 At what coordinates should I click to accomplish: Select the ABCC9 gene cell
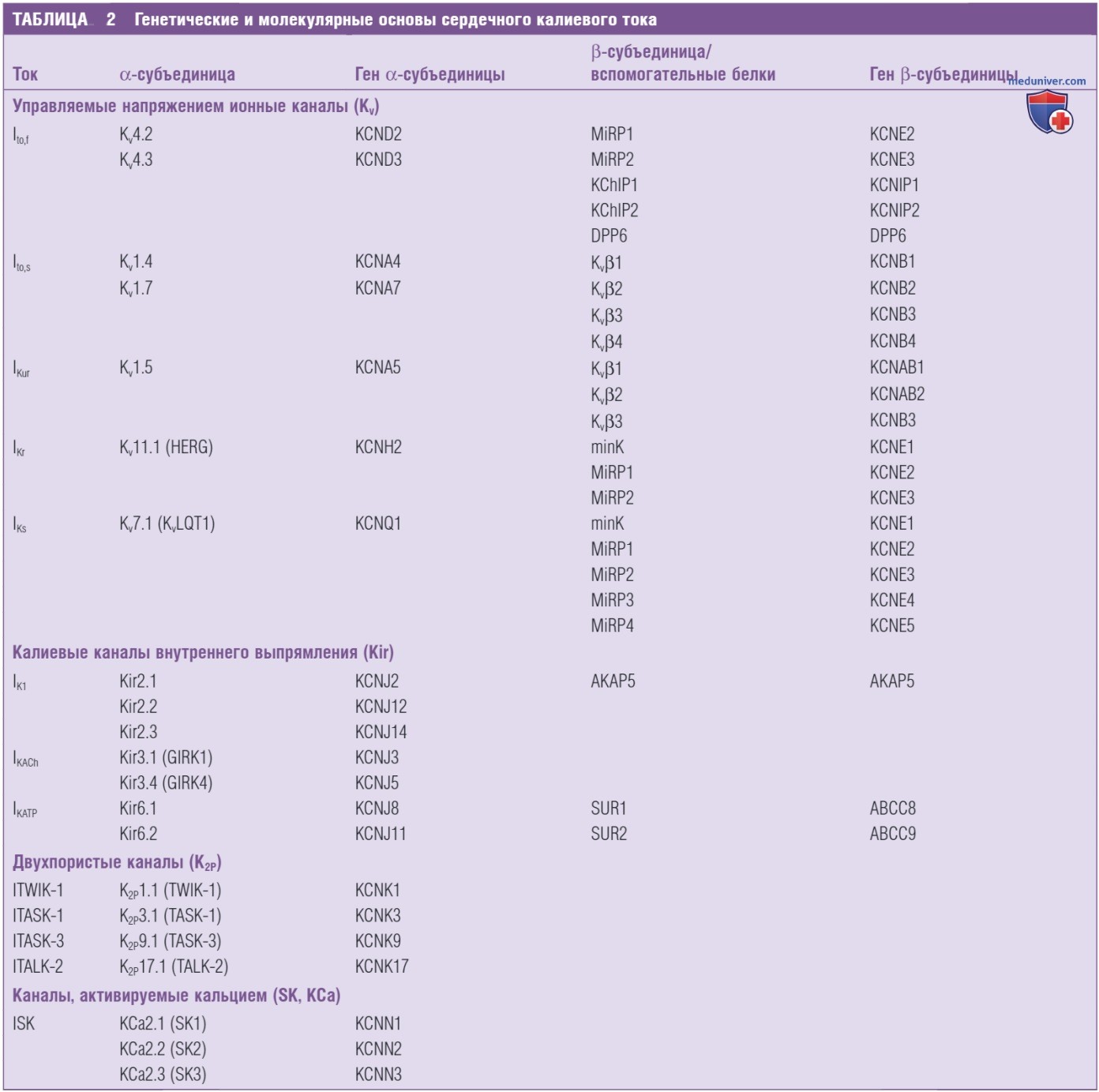[x=893, y=834]
